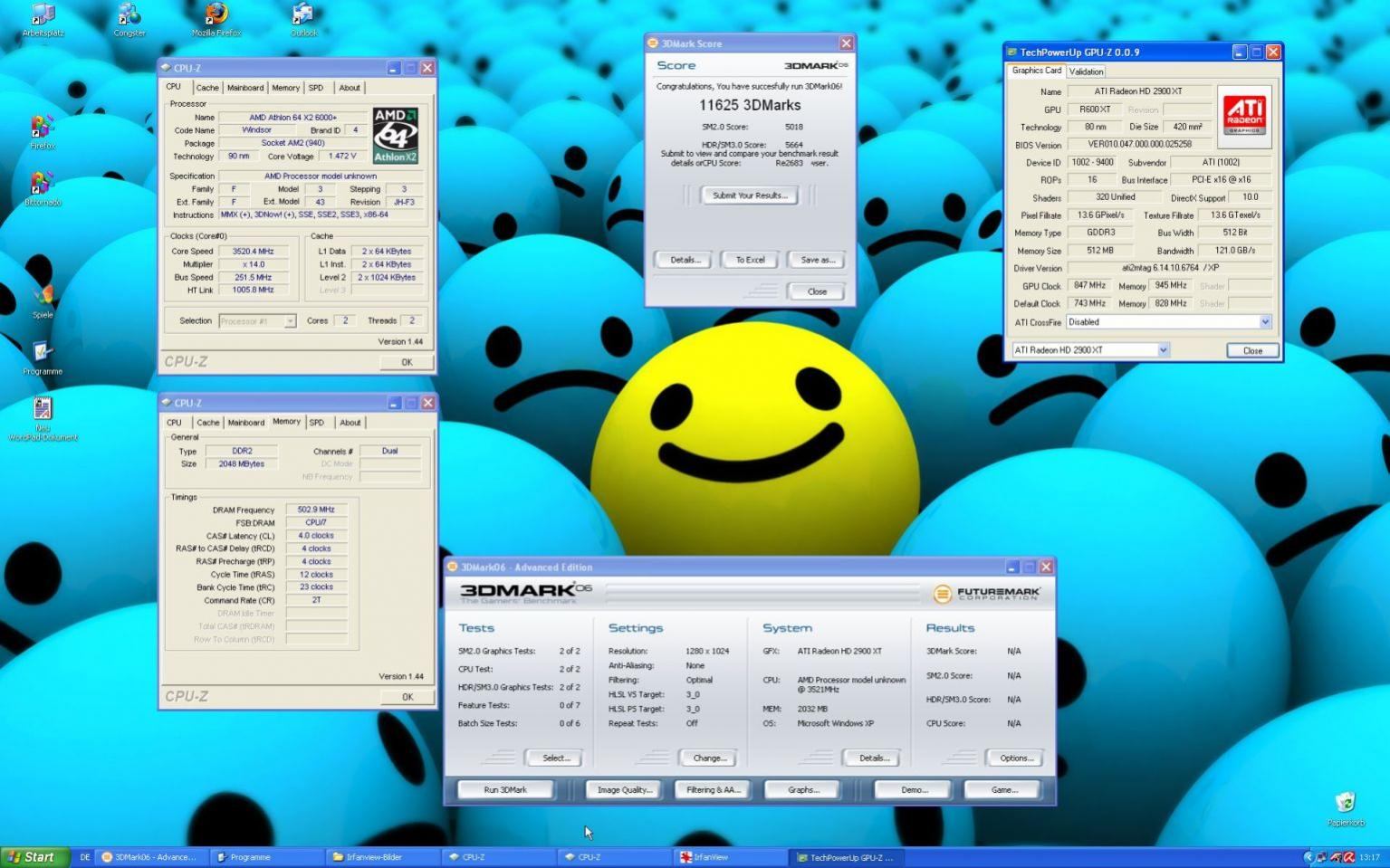
Task: Switch to IrfanView taskbar button
Action: [x=730, y=857]
